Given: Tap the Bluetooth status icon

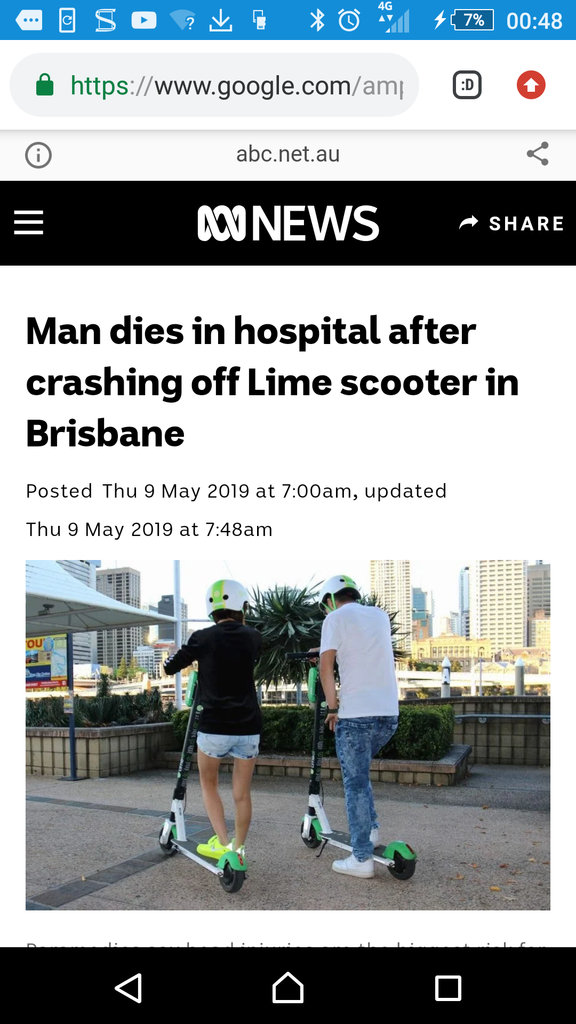Looking at the screenshot, I should point(317,20).
